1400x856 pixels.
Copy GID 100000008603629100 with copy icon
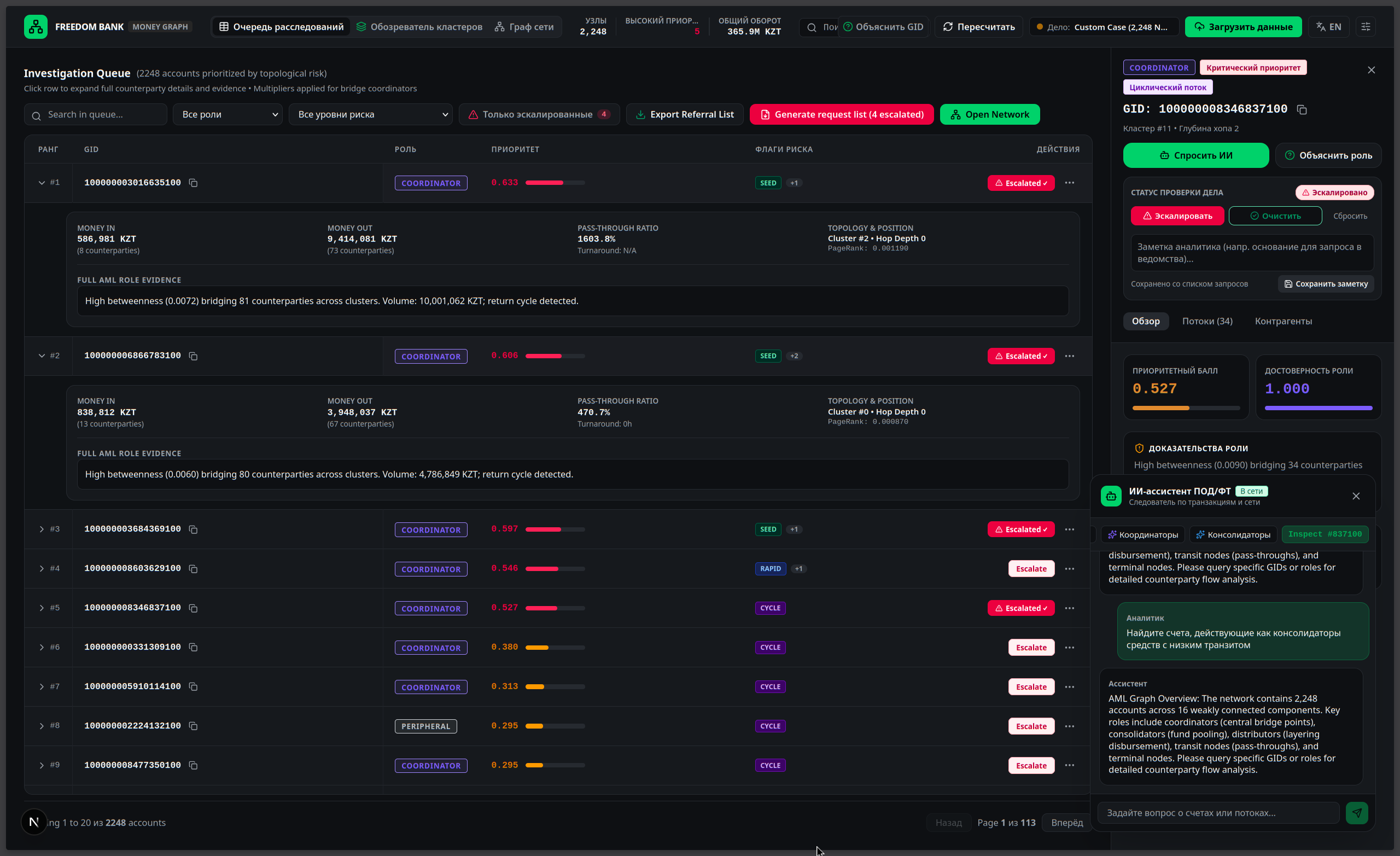point(193,569)
